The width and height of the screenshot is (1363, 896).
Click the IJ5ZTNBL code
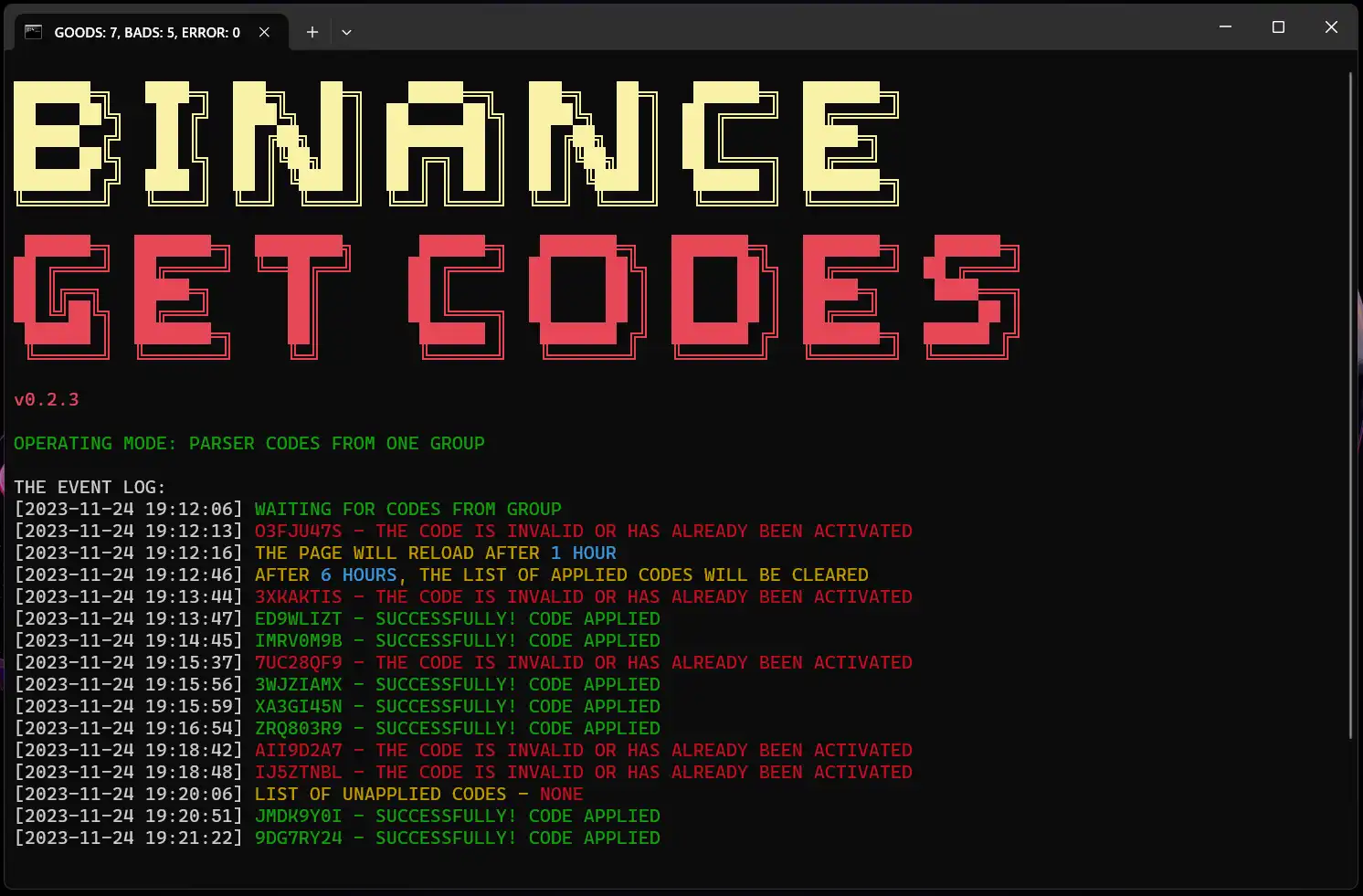tap(299, 772)
